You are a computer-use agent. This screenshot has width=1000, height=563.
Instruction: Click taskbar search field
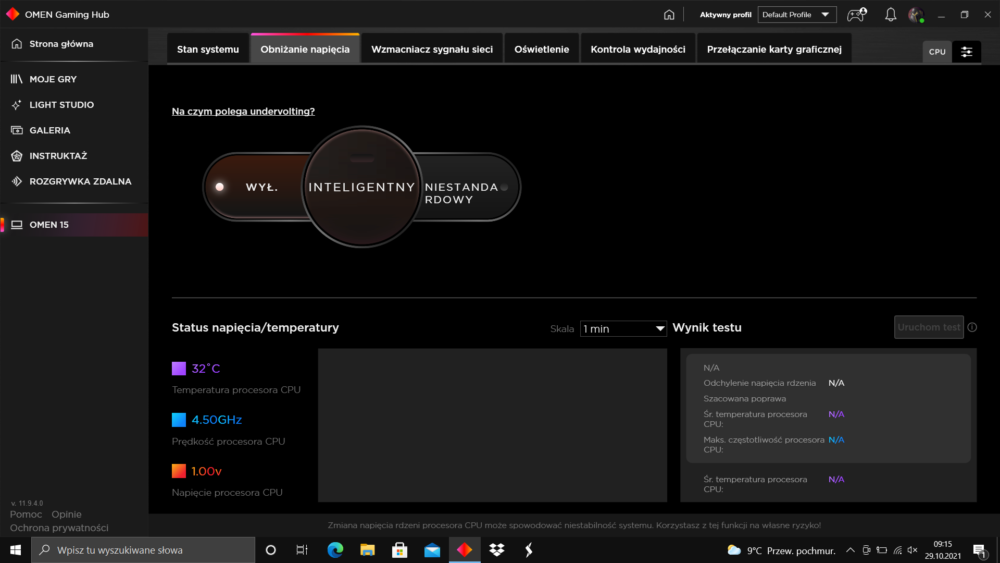pyautogui.click(x=143, y=550)
